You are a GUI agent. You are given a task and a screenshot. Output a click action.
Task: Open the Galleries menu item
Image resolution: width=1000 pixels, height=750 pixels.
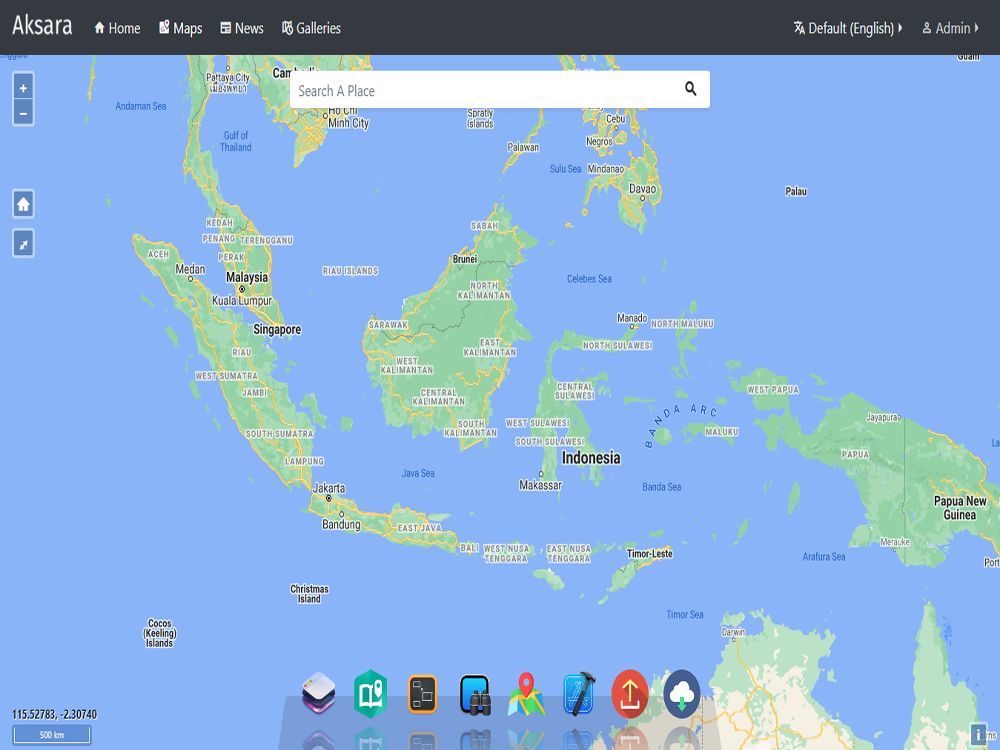pos(311,28)
